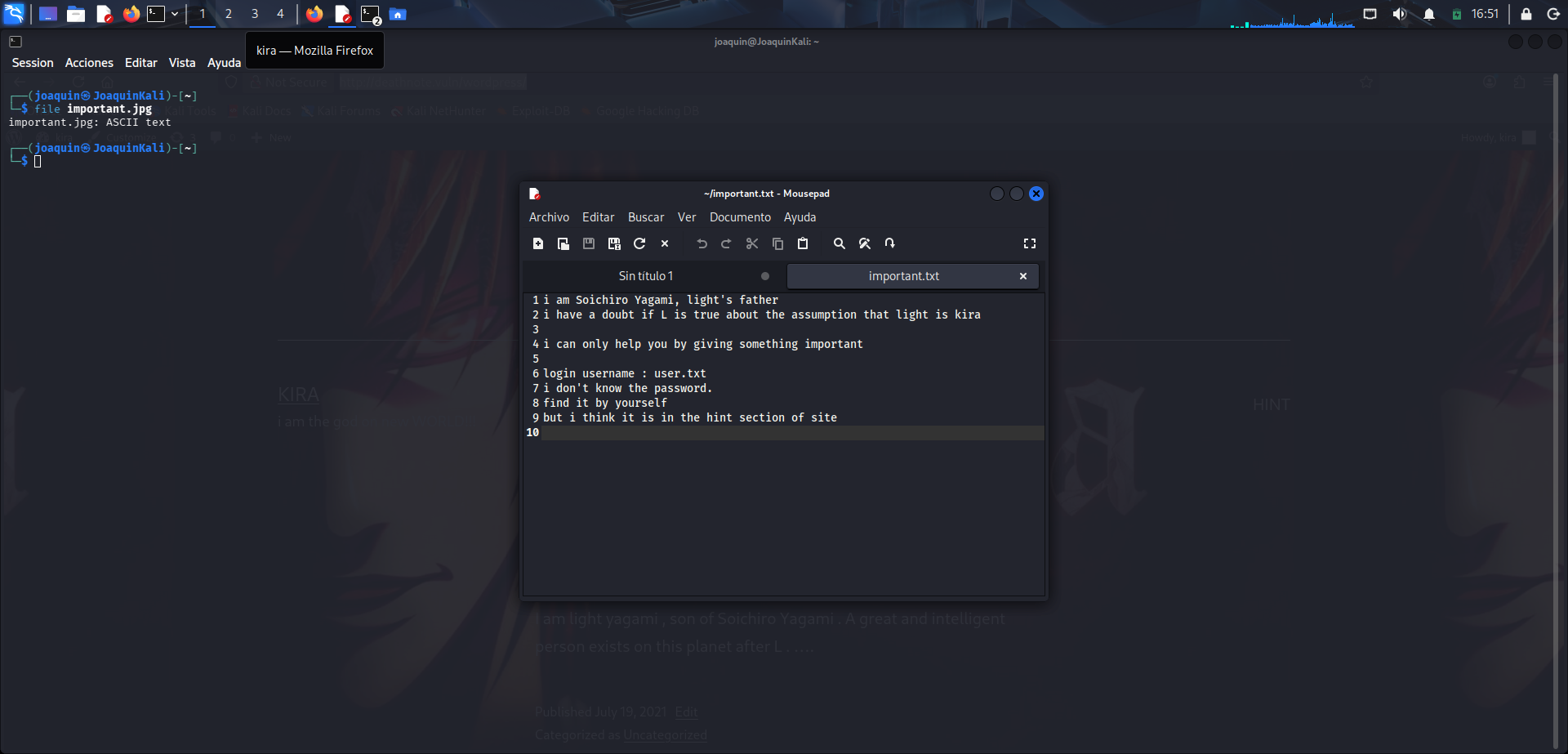1568x754 pixels.
Task: Mute audio via the volume icon
Action: point(1399,14)
